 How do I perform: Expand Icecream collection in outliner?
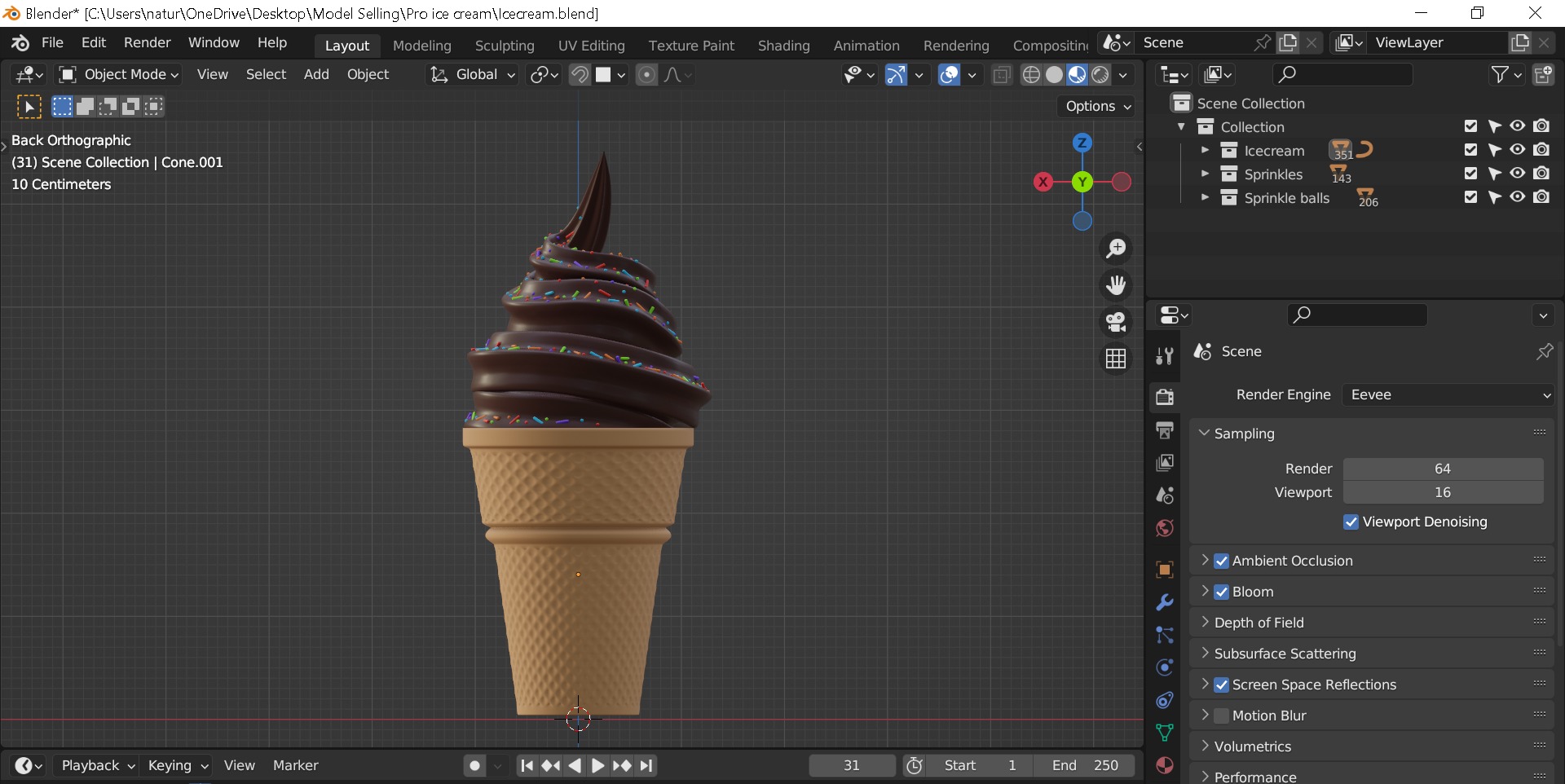pyautogui.click(x=1205, y=150)
